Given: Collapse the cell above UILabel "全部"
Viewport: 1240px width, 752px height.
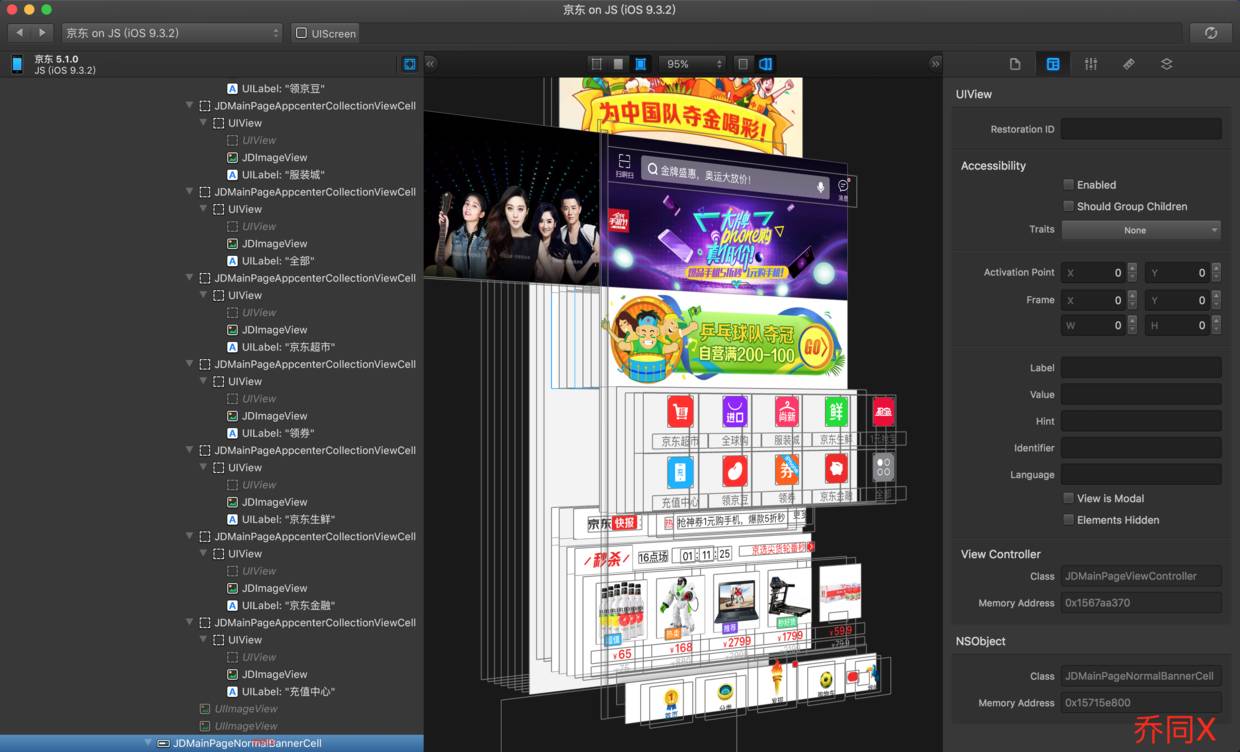Looking at the screenshot, I should pos(191,192).
